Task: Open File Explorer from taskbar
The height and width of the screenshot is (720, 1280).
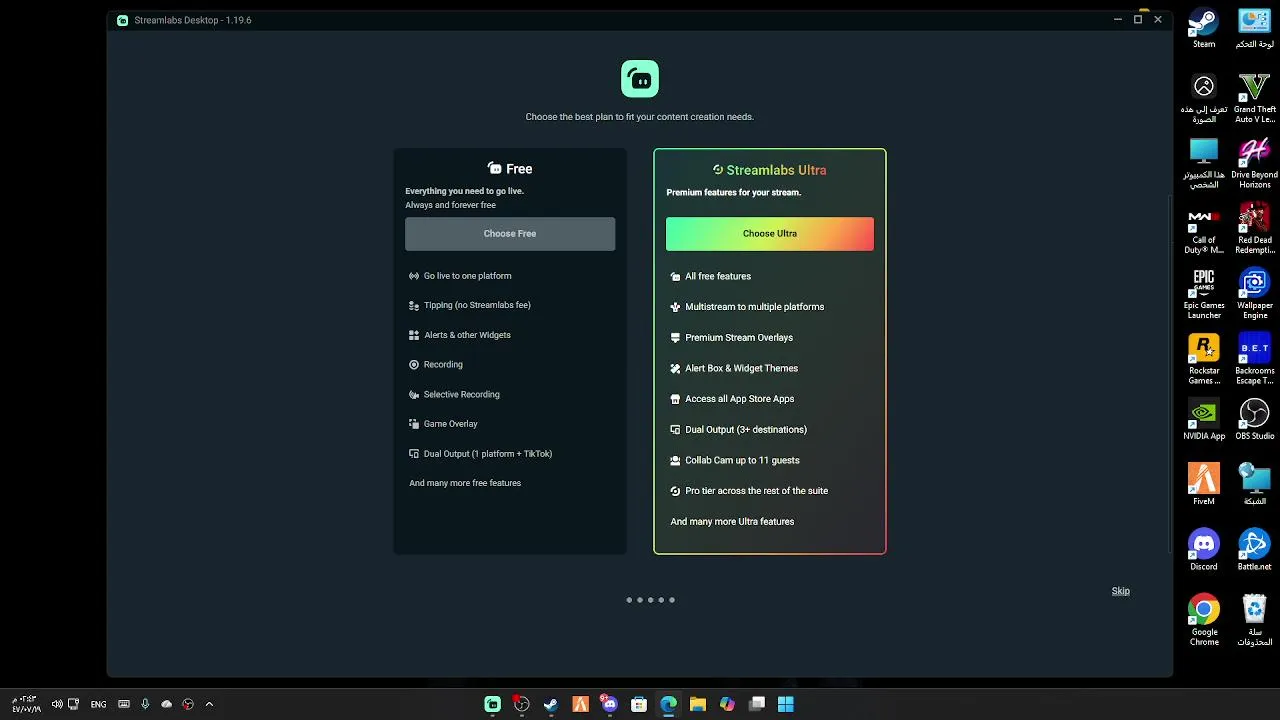Action: coord(698,704)
